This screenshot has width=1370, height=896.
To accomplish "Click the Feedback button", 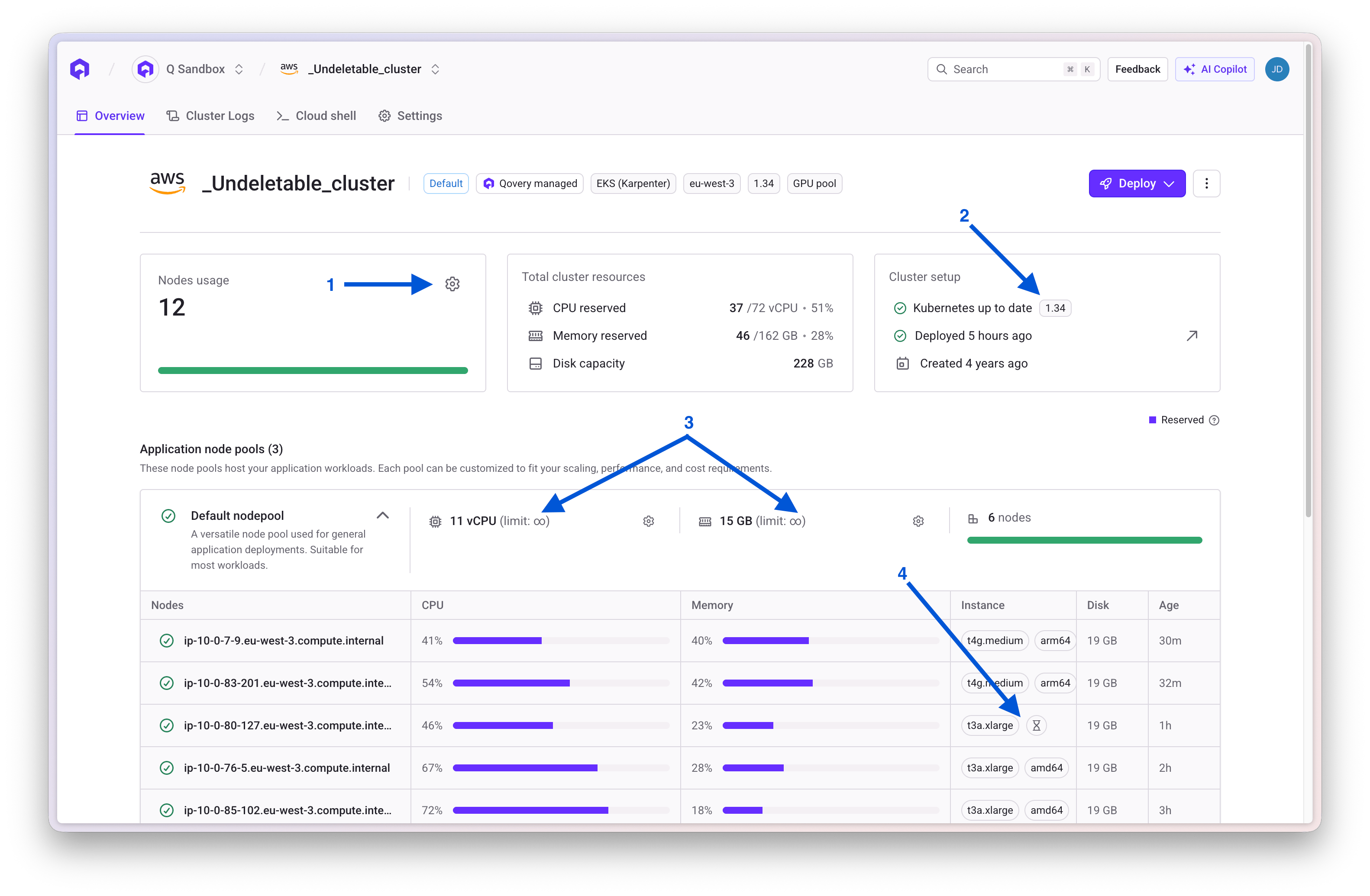I will (x=1137, y=69).
